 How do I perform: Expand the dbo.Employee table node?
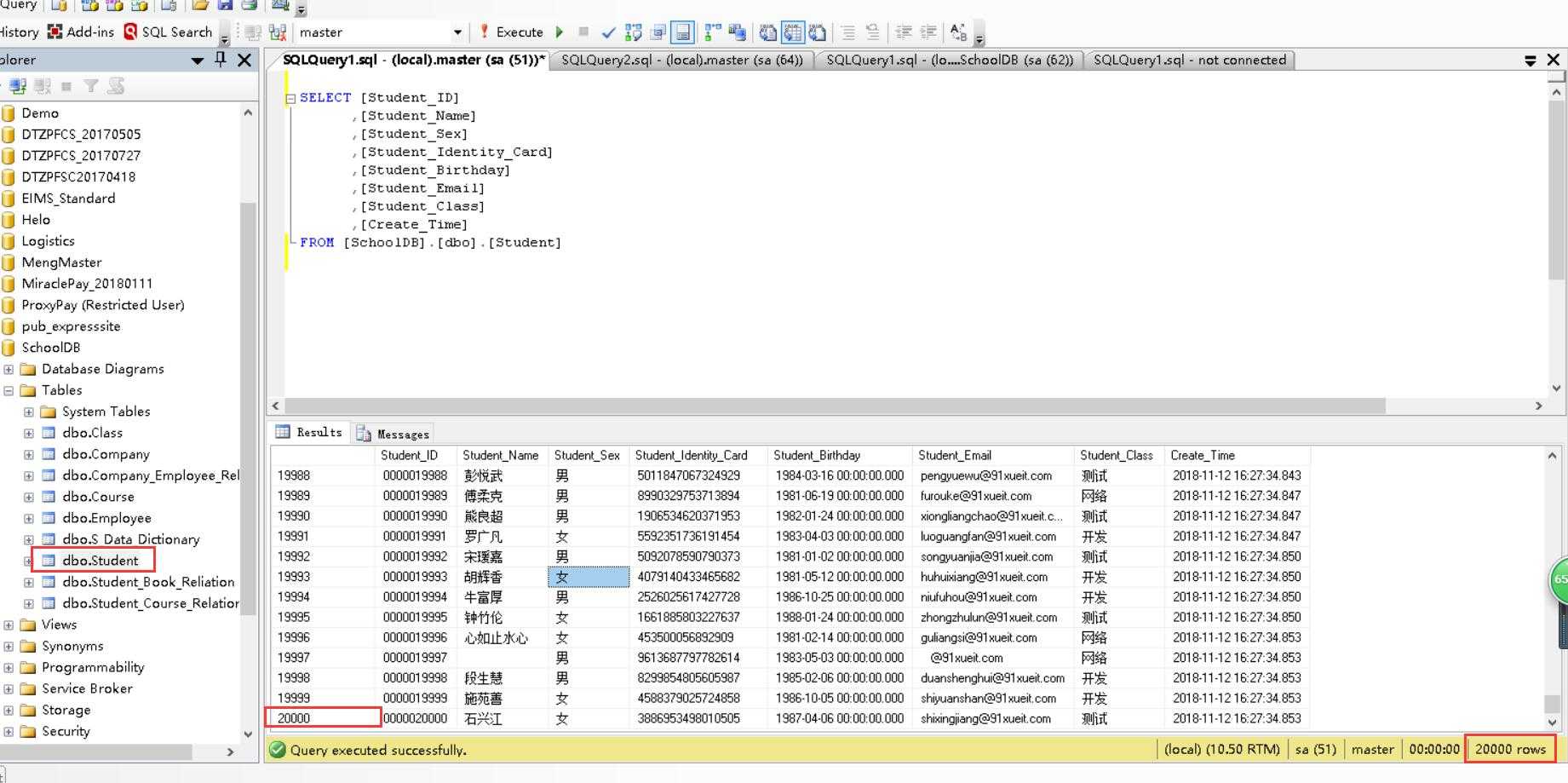(x=29, y=518)
